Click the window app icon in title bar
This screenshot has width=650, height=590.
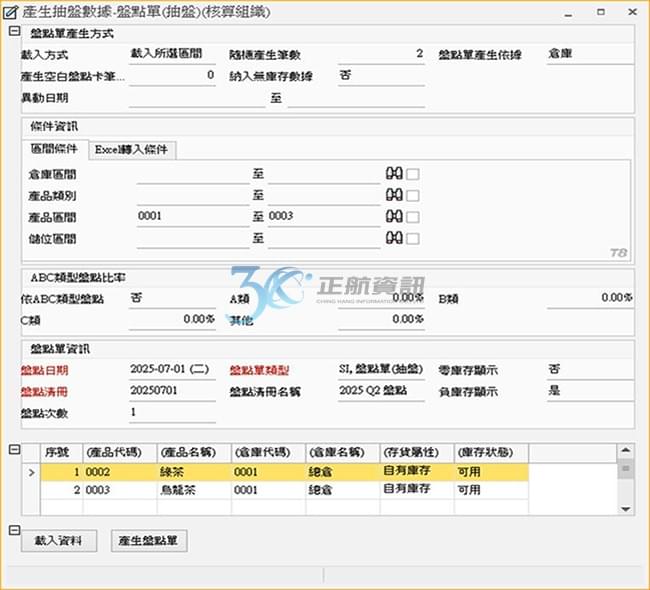pos(10,11)
